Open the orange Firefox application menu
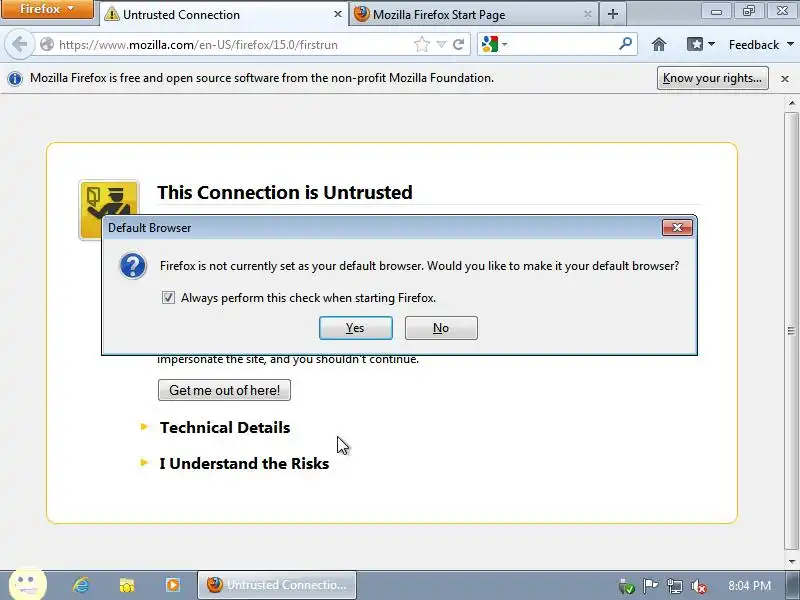 (x=47, y=9)
